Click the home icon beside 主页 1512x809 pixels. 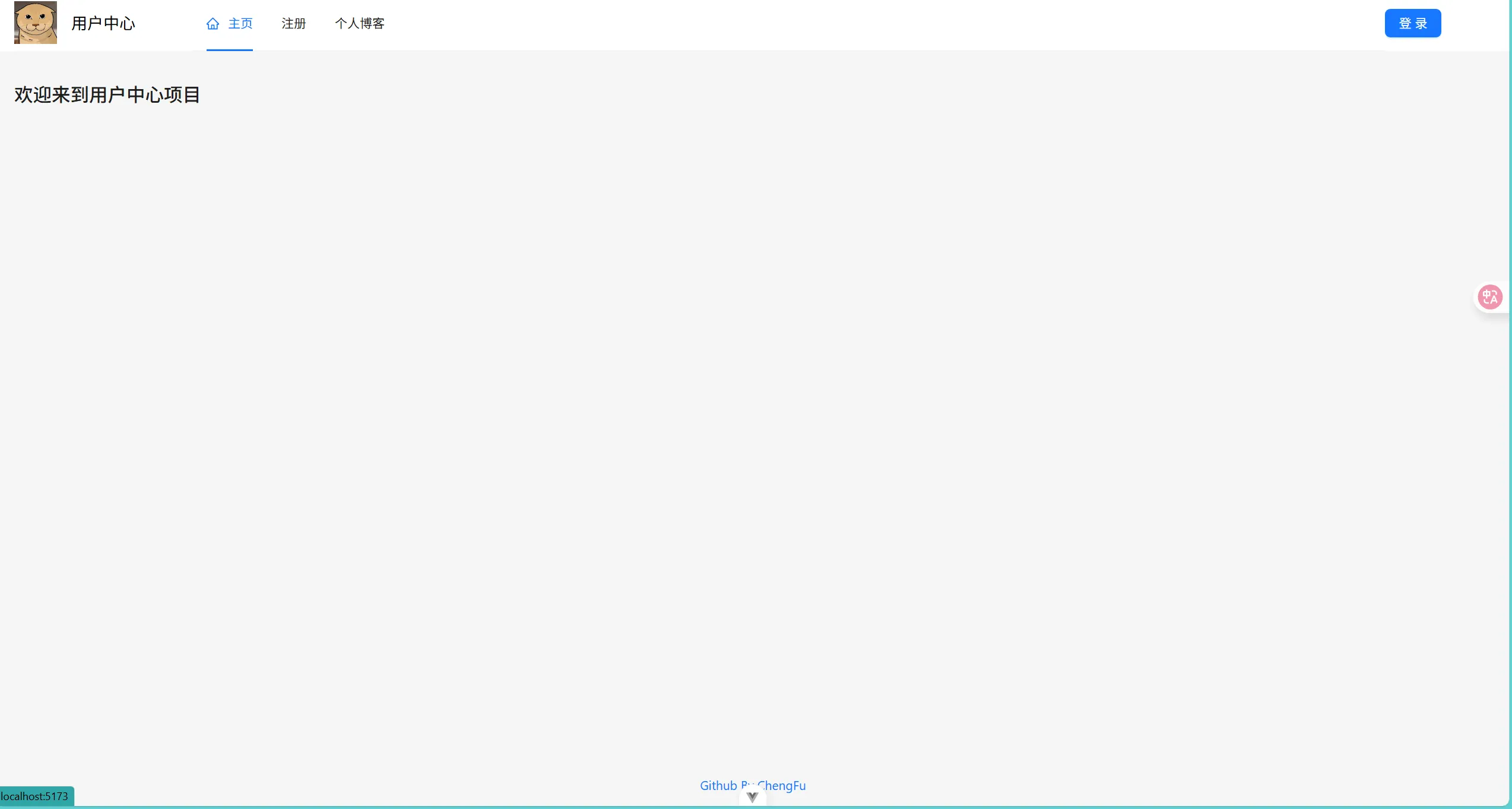(213, 24)
